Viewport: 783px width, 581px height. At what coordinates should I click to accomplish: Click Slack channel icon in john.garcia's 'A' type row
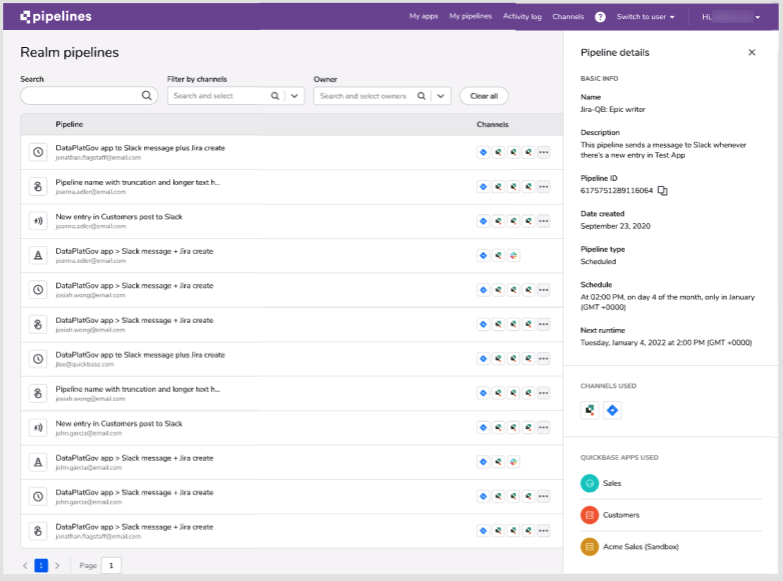point(513,462)
